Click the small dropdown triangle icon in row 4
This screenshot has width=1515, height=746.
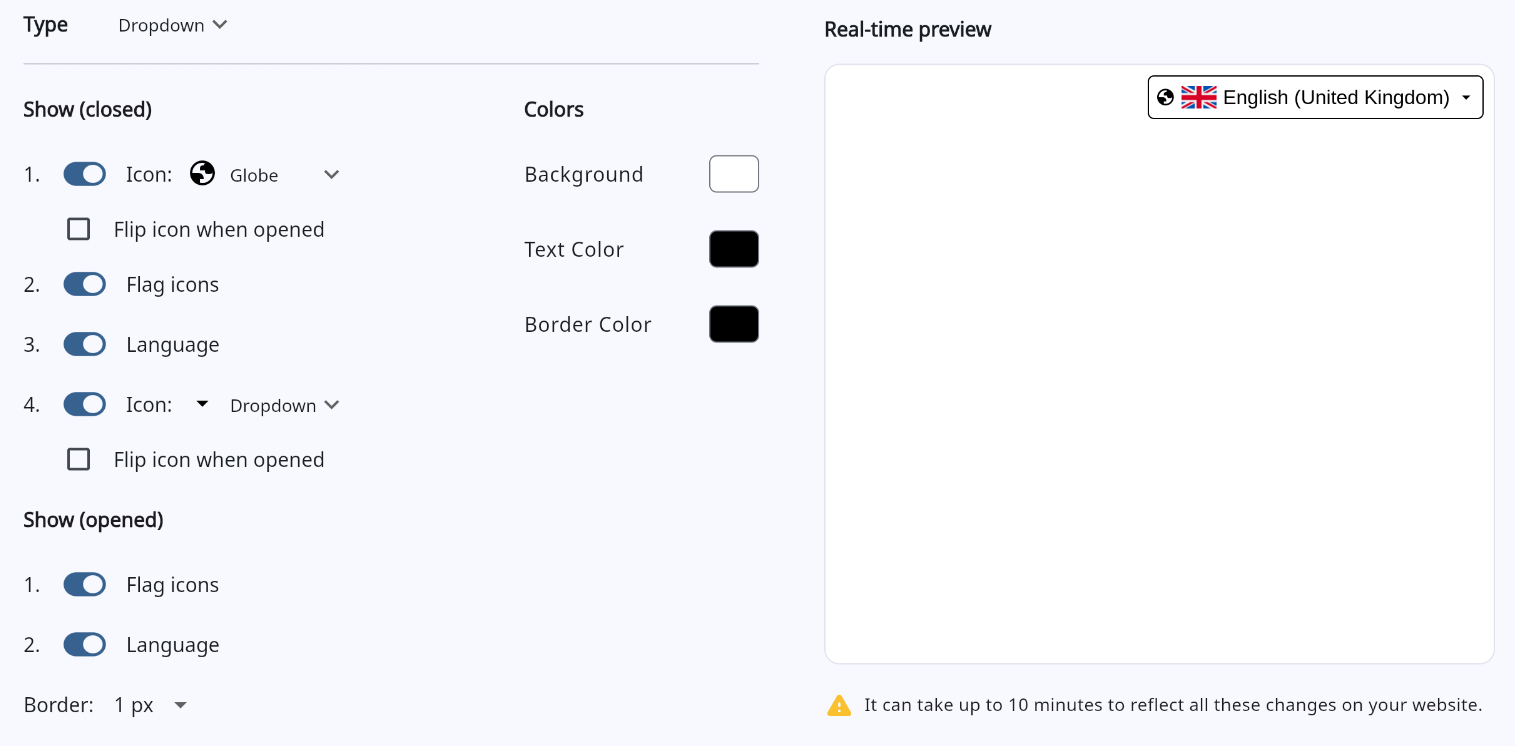pos(202,404)
